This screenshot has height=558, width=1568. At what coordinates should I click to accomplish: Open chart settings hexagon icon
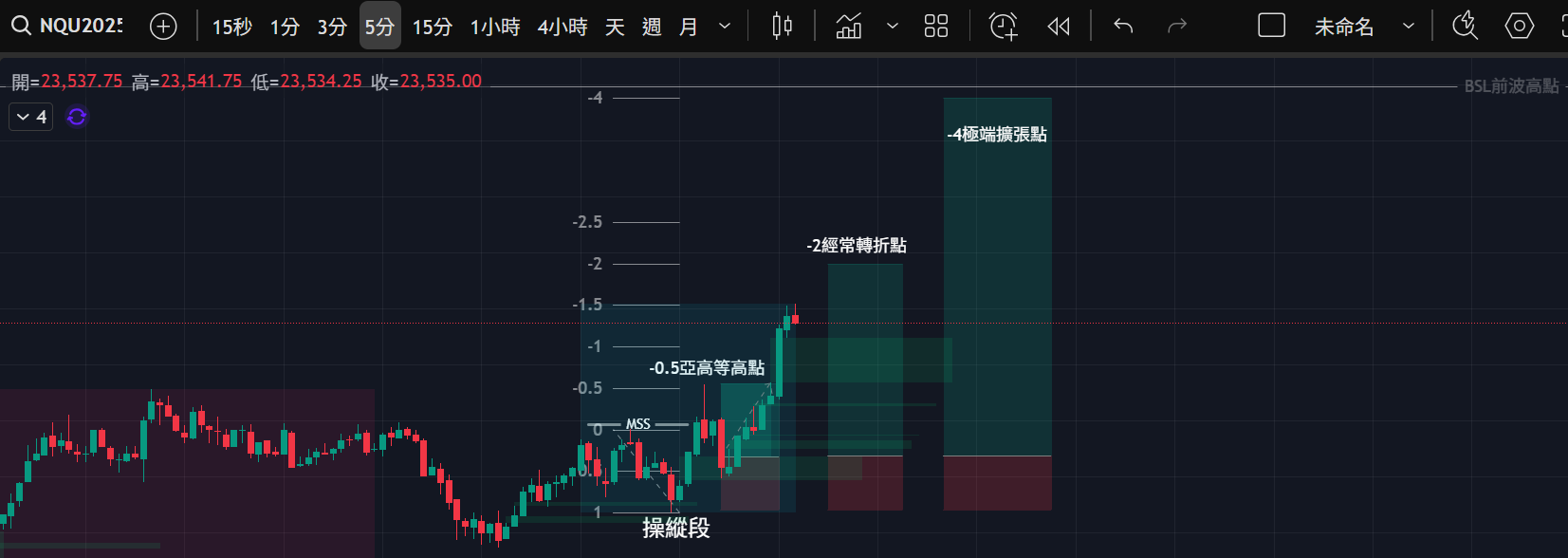pyautogui.click(x=1519, y=26)
